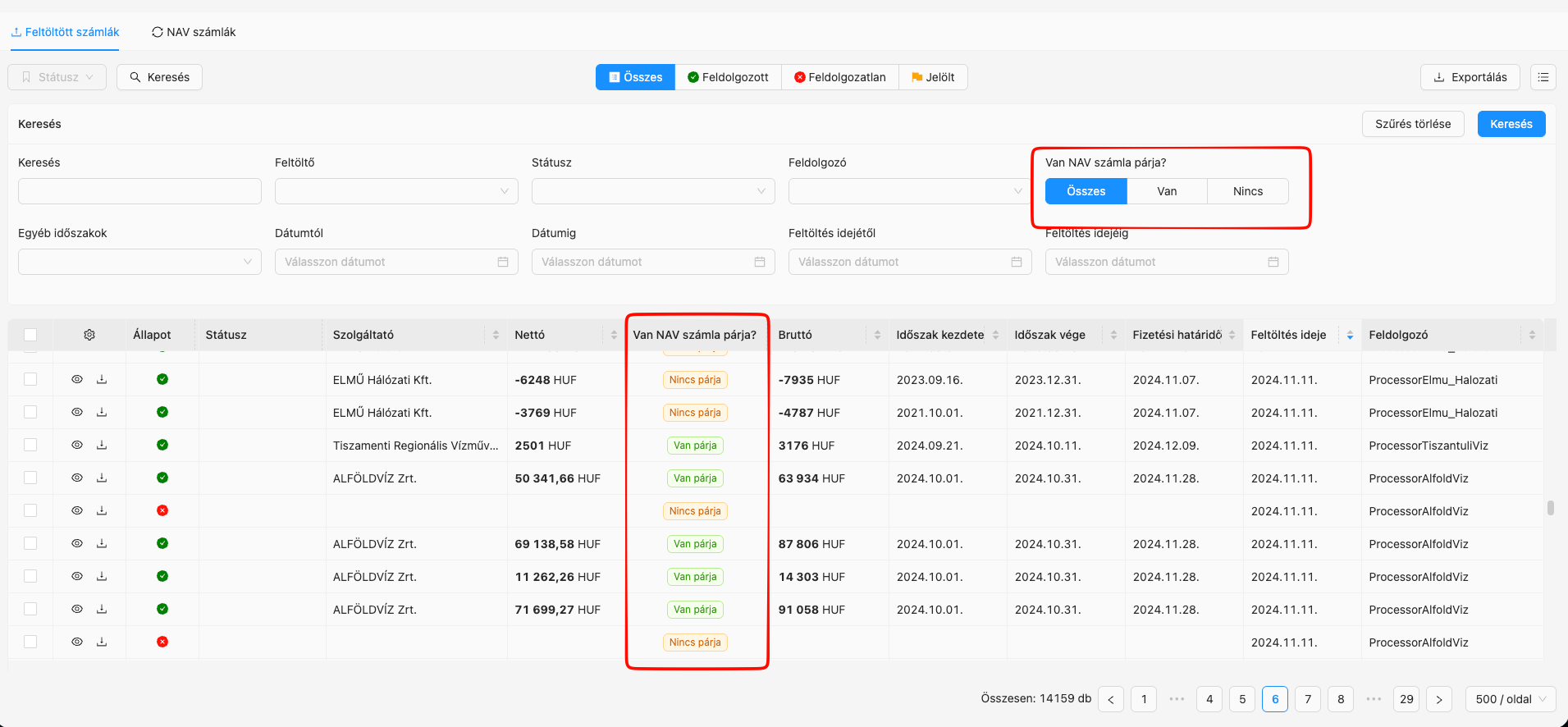Screen dimensions: 1568x727
Task: Change page size via 500 / oldal dropdown
Action: 1511,699
